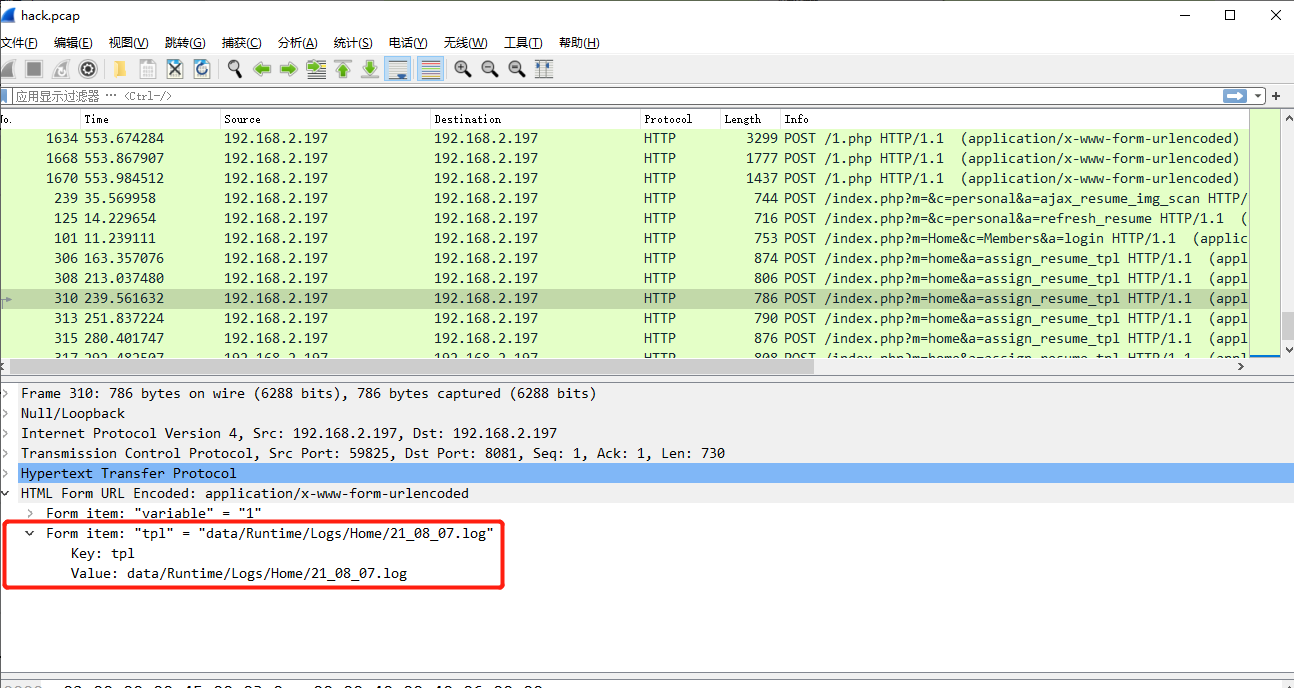
Task: Collapse HTML Form URL Encoded node
Action: 6,493
